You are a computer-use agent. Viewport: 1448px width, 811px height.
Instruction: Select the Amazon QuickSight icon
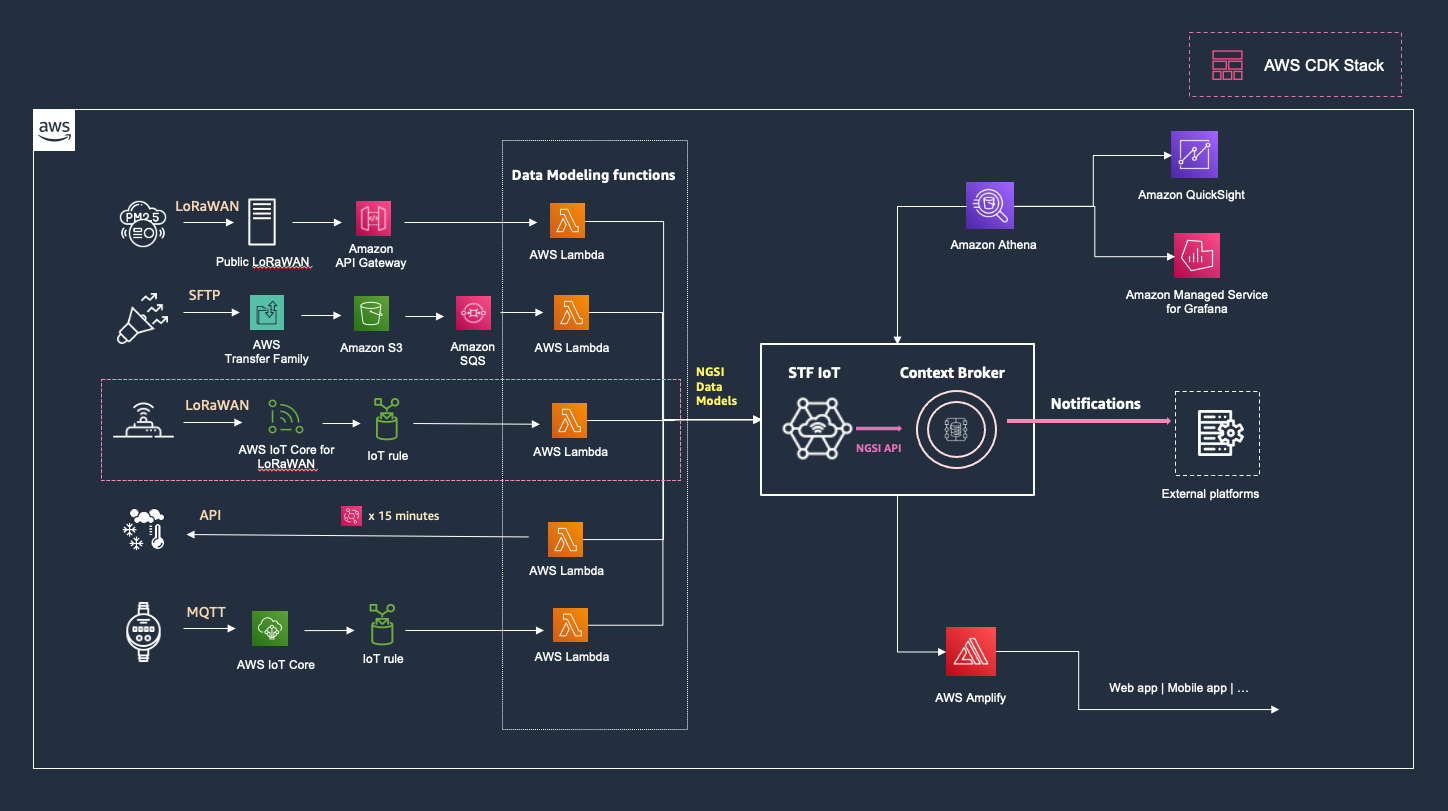pos(1194,154)
